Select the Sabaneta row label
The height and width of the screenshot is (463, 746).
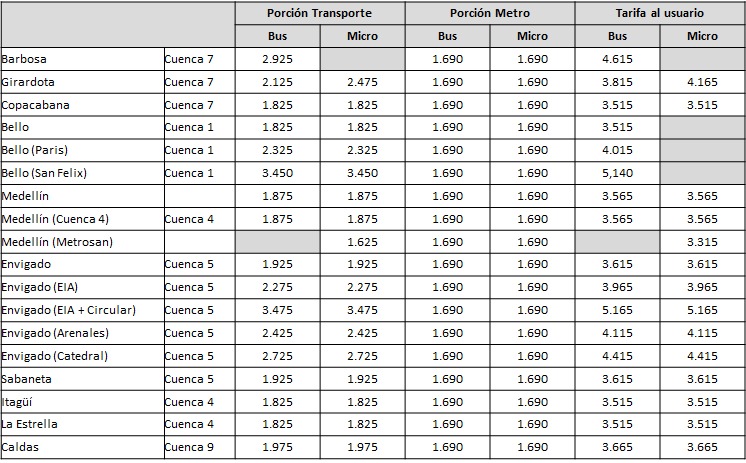point(27,379)
